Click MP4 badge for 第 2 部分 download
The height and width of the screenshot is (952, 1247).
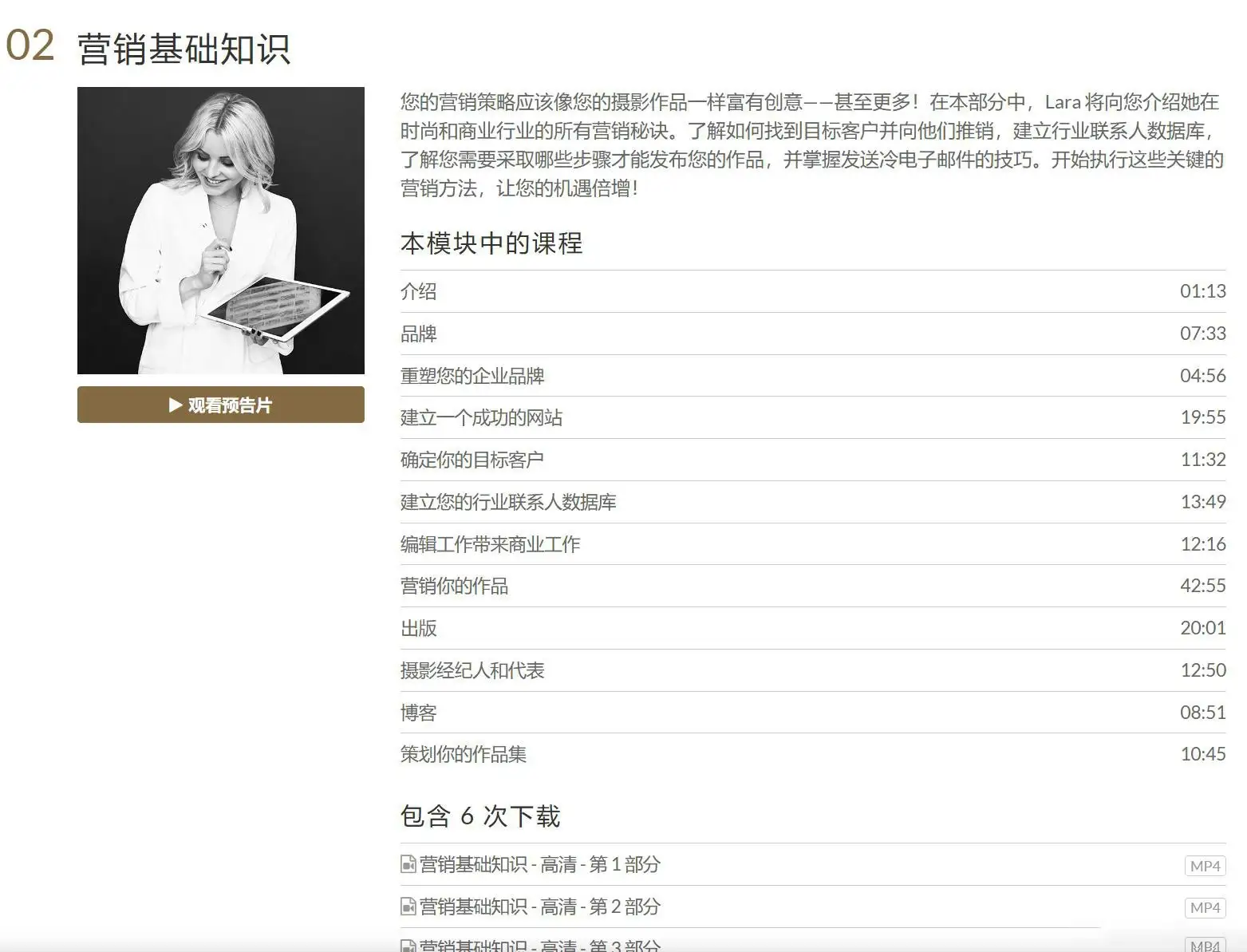[x=1205, y=907]
